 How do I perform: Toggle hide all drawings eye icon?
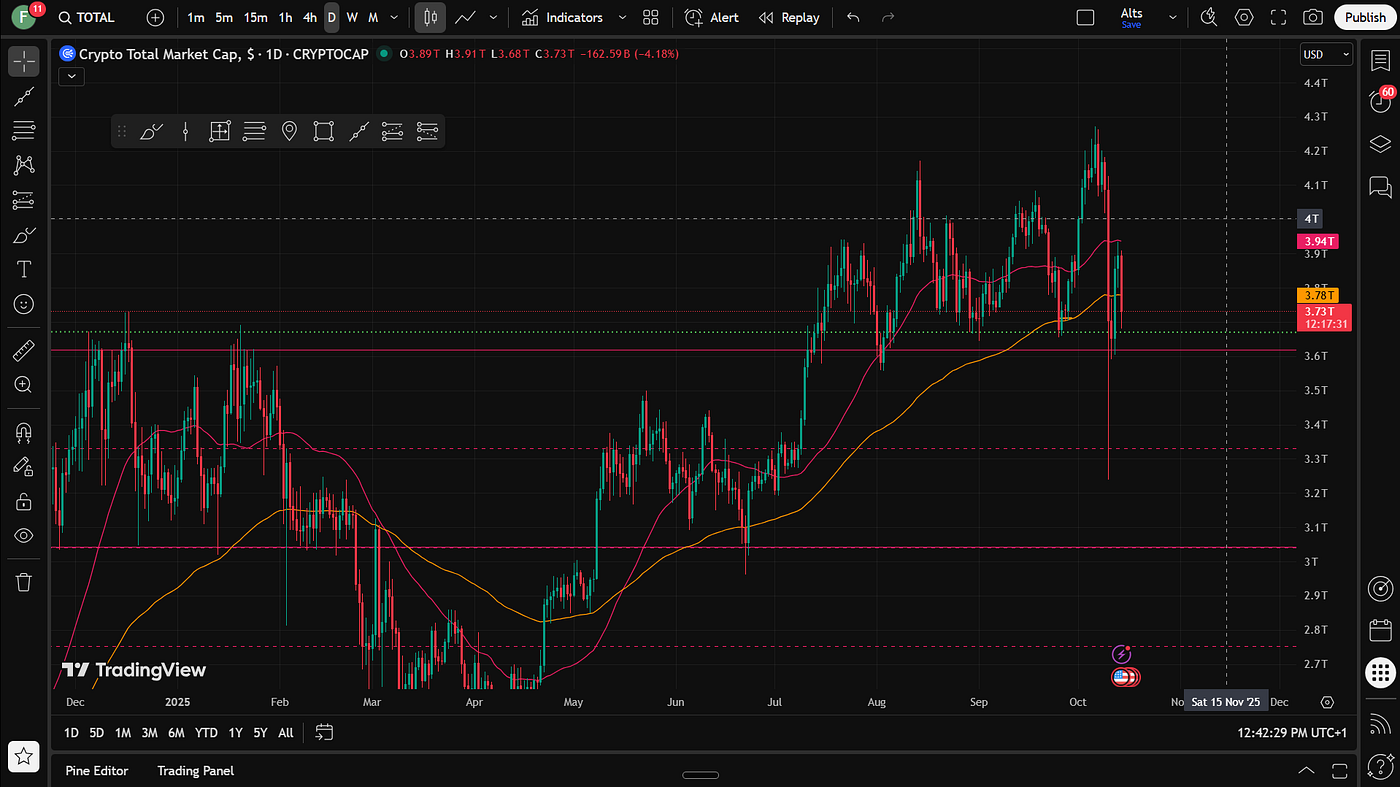[24, 536]
